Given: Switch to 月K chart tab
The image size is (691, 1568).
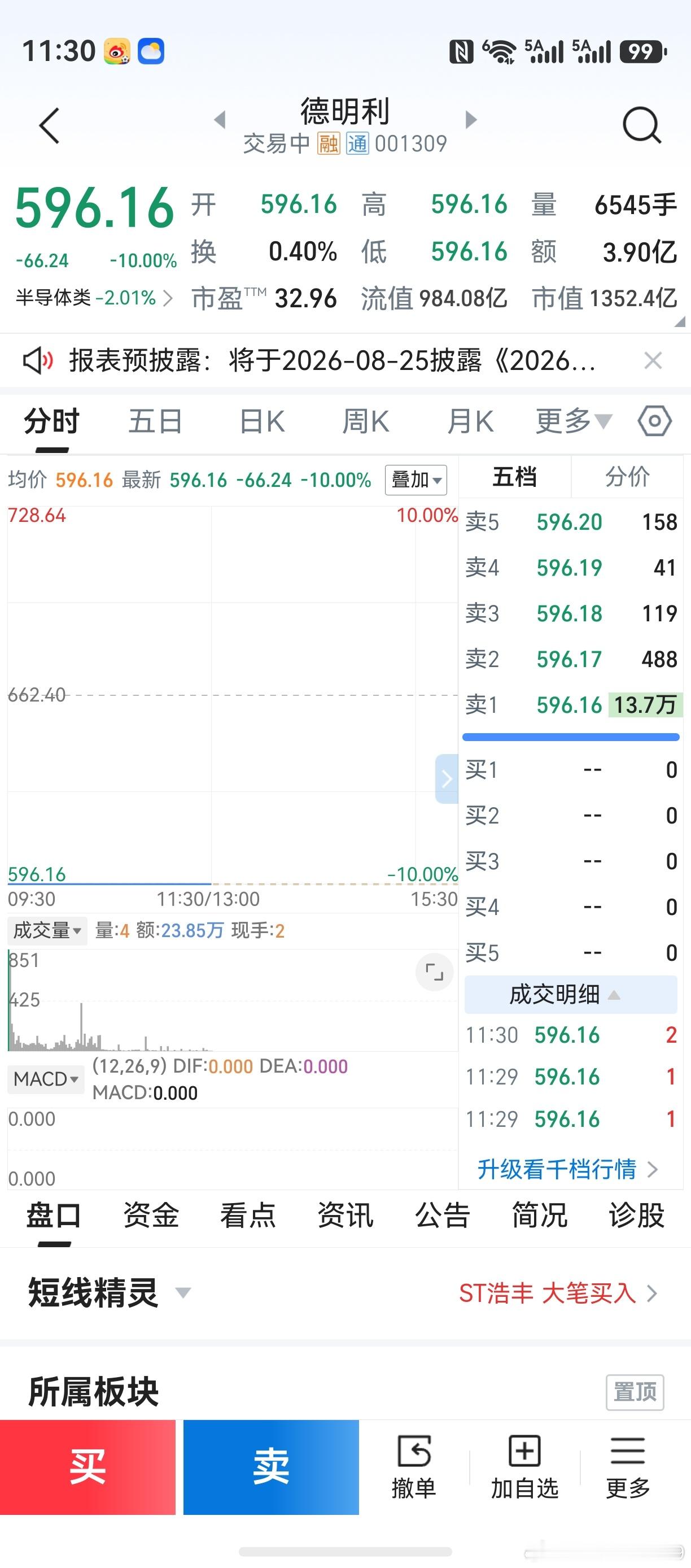Looking at the screenshot, I should click(470, 421).
